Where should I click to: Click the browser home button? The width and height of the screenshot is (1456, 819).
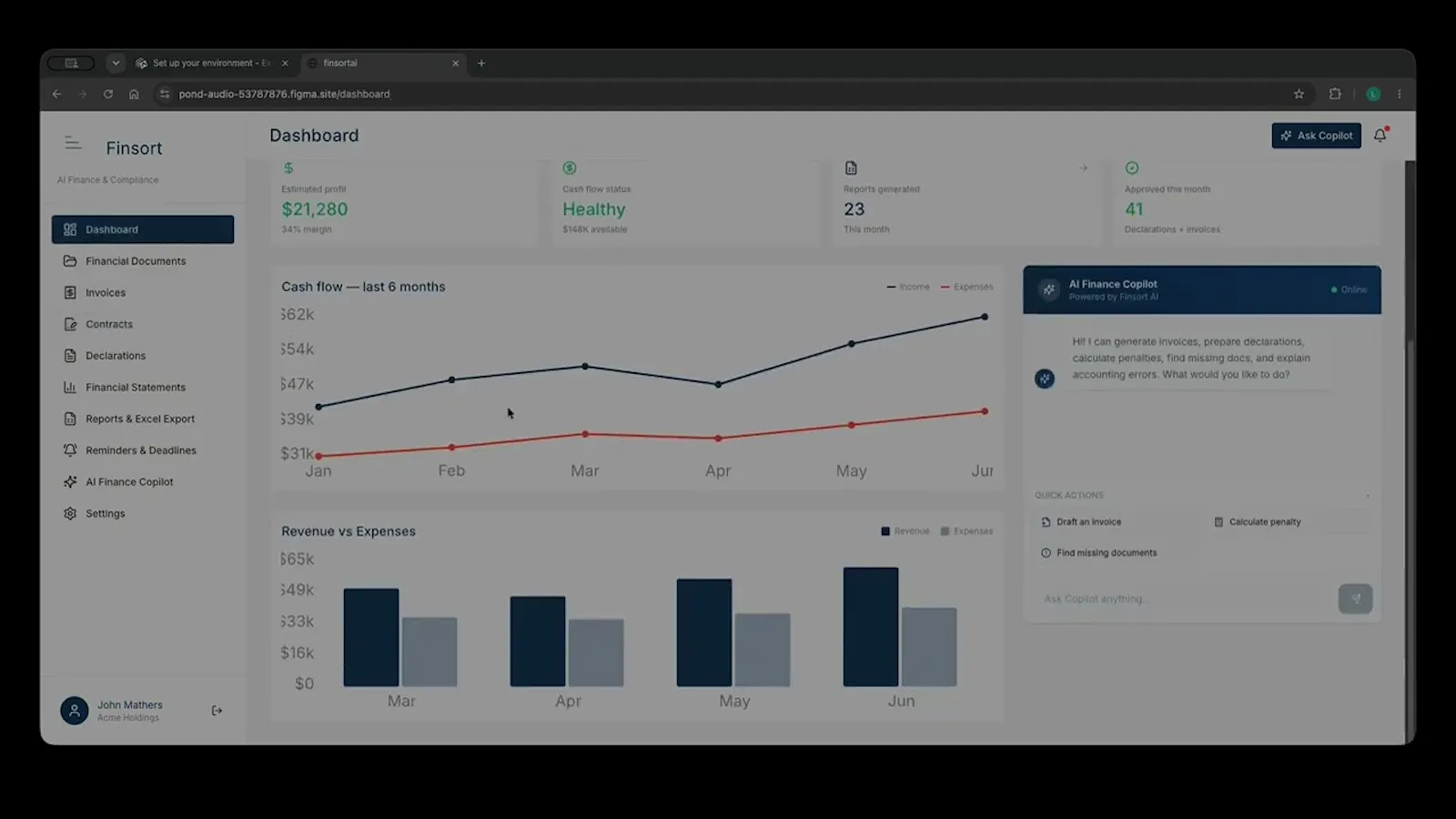coord(134,94)
